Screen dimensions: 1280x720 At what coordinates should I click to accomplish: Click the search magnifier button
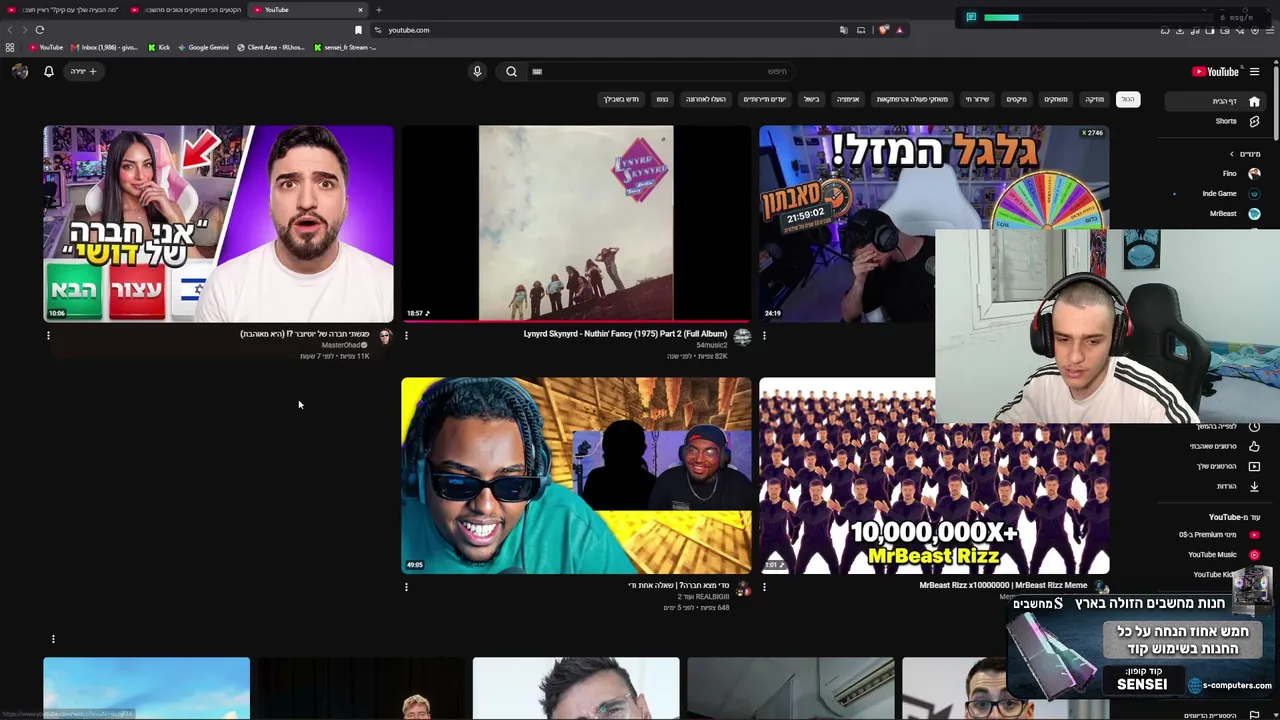click(x=511, y=71)
